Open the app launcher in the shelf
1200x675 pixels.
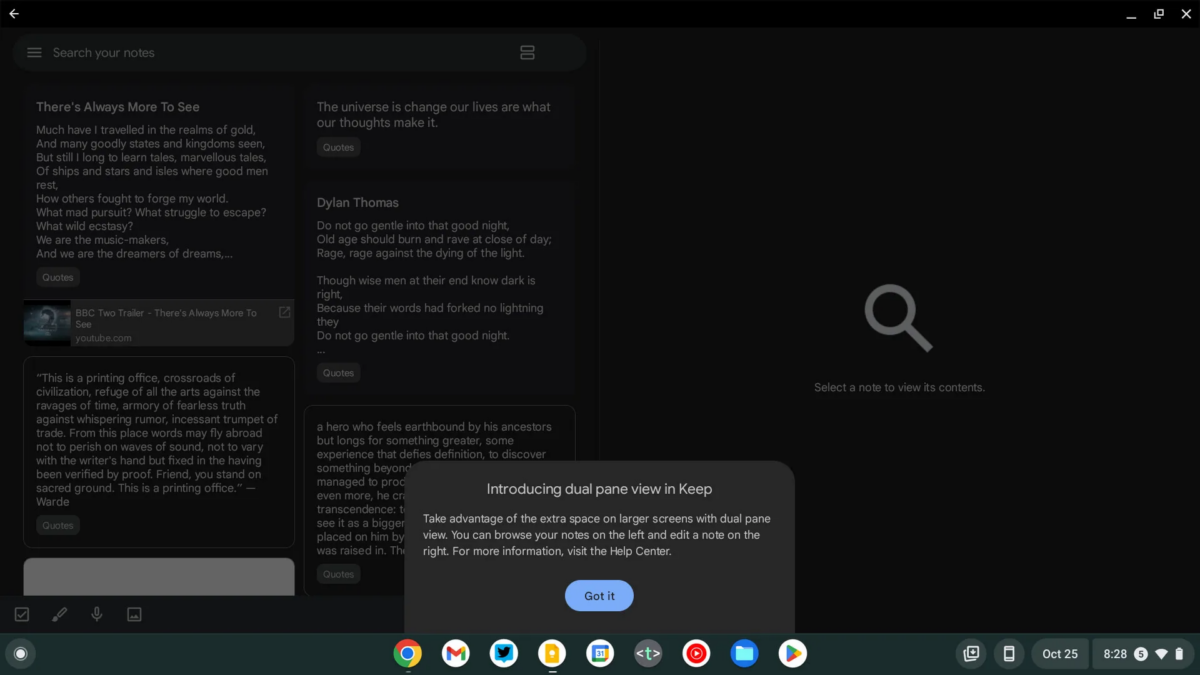(x=20, y=653)
